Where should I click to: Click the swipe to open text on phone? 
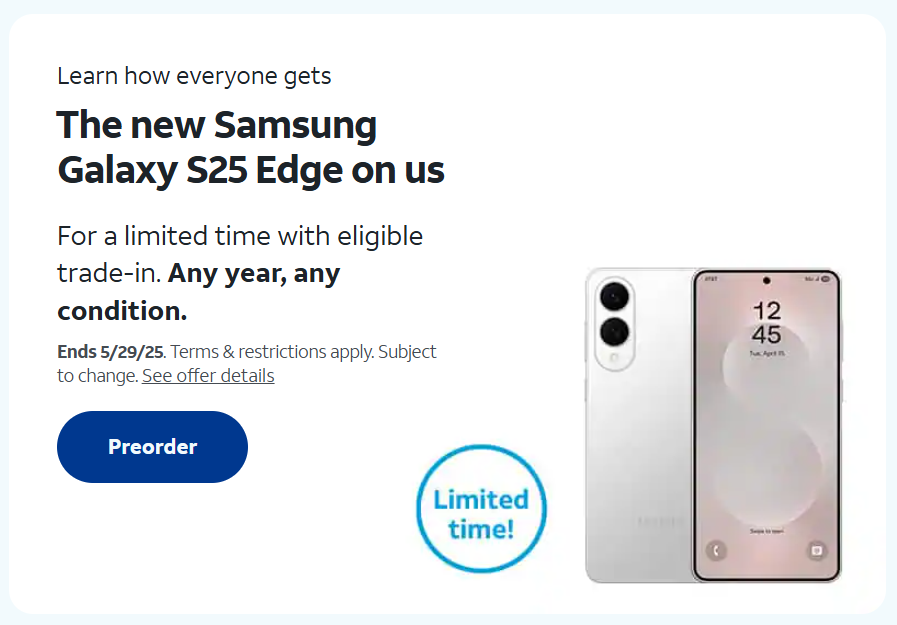767,531
